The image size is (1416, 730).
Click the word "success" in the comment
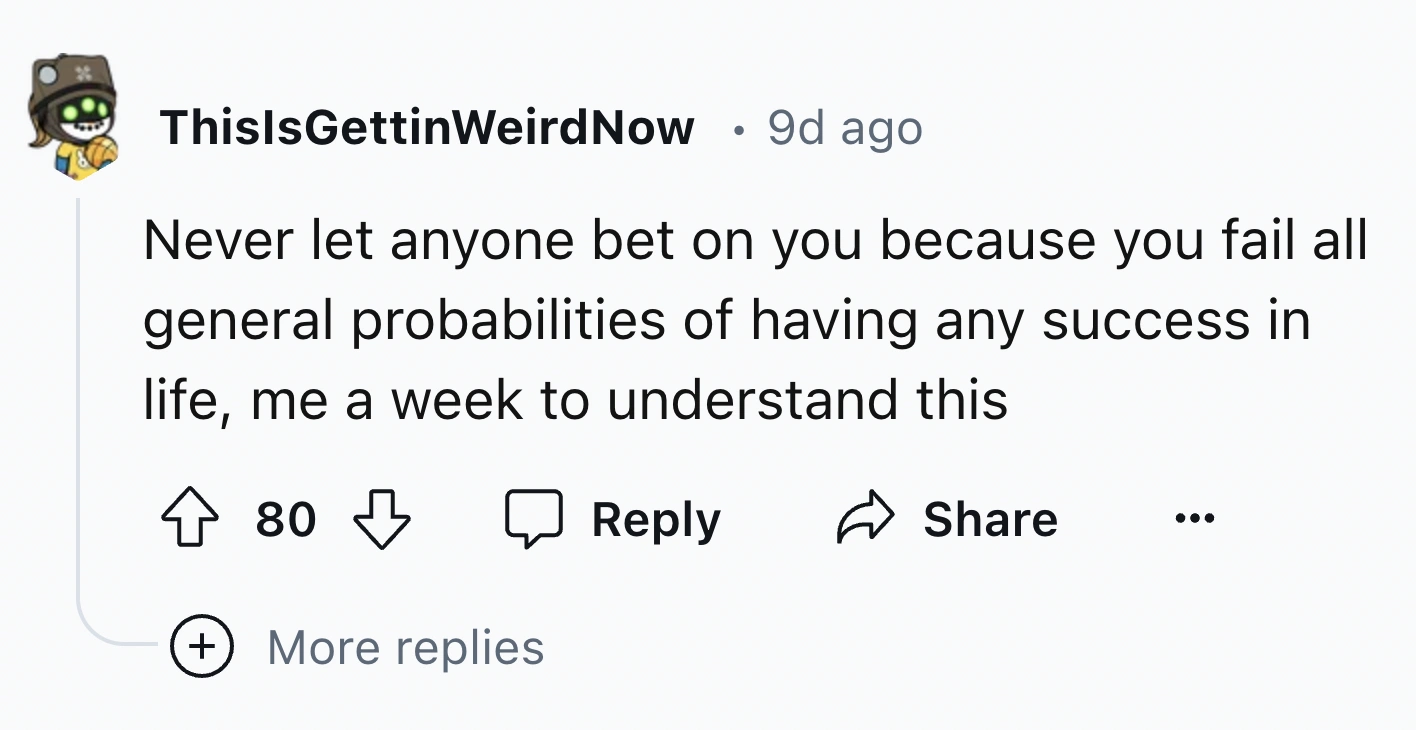point(1142,322)
